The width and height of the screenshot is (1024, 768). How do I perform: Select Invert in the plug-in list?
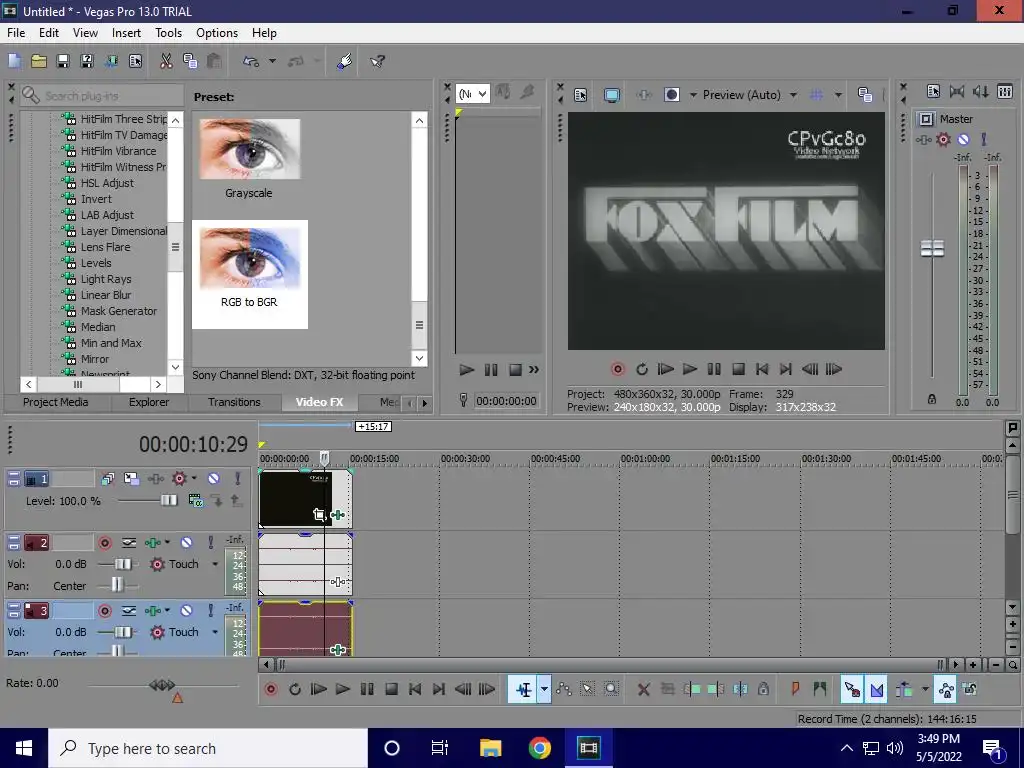[96, 199]
